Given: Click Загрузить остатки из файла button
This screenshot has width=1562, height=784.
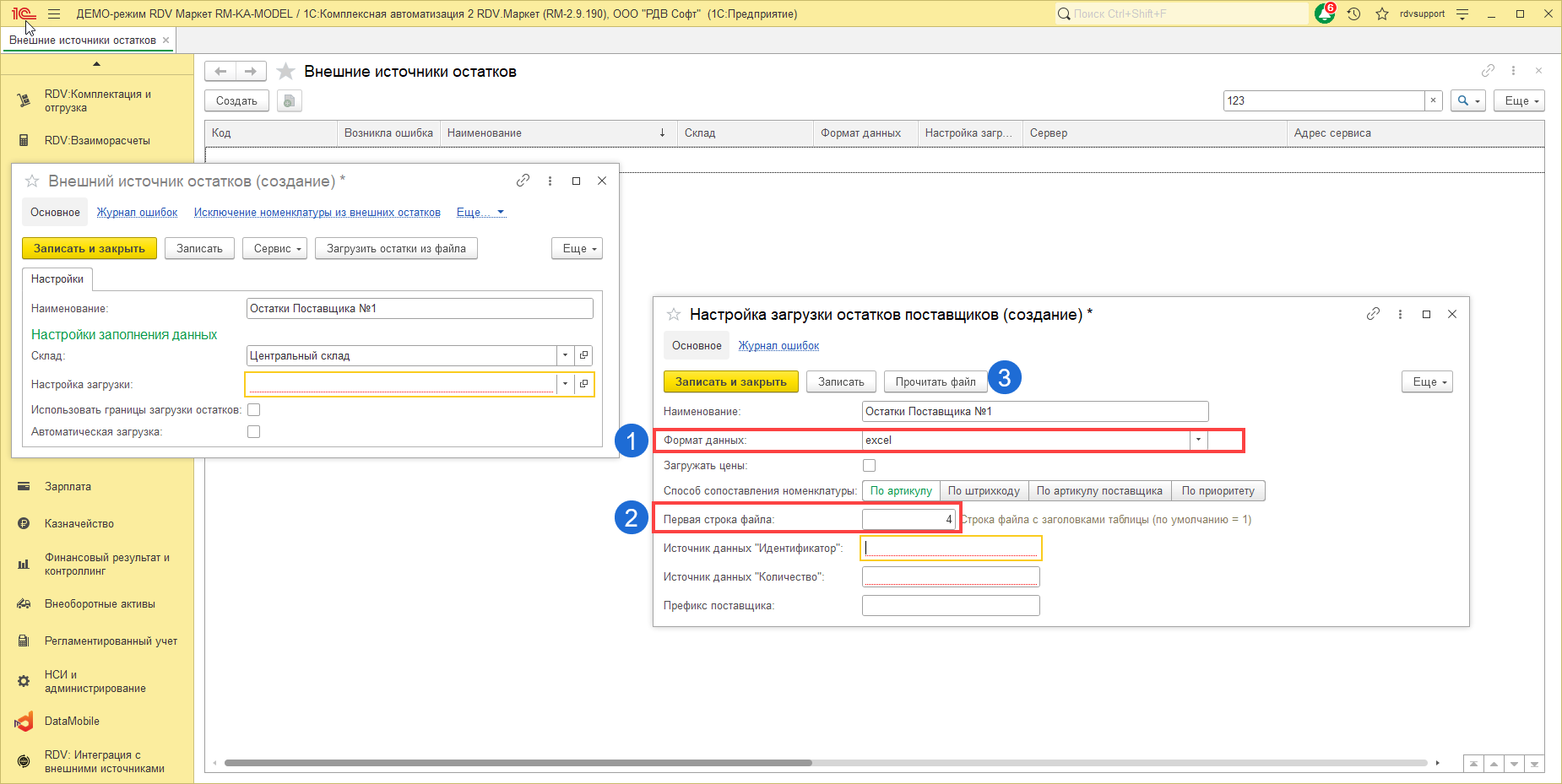Looking at the screenshot, I should (x=396, y=249).
